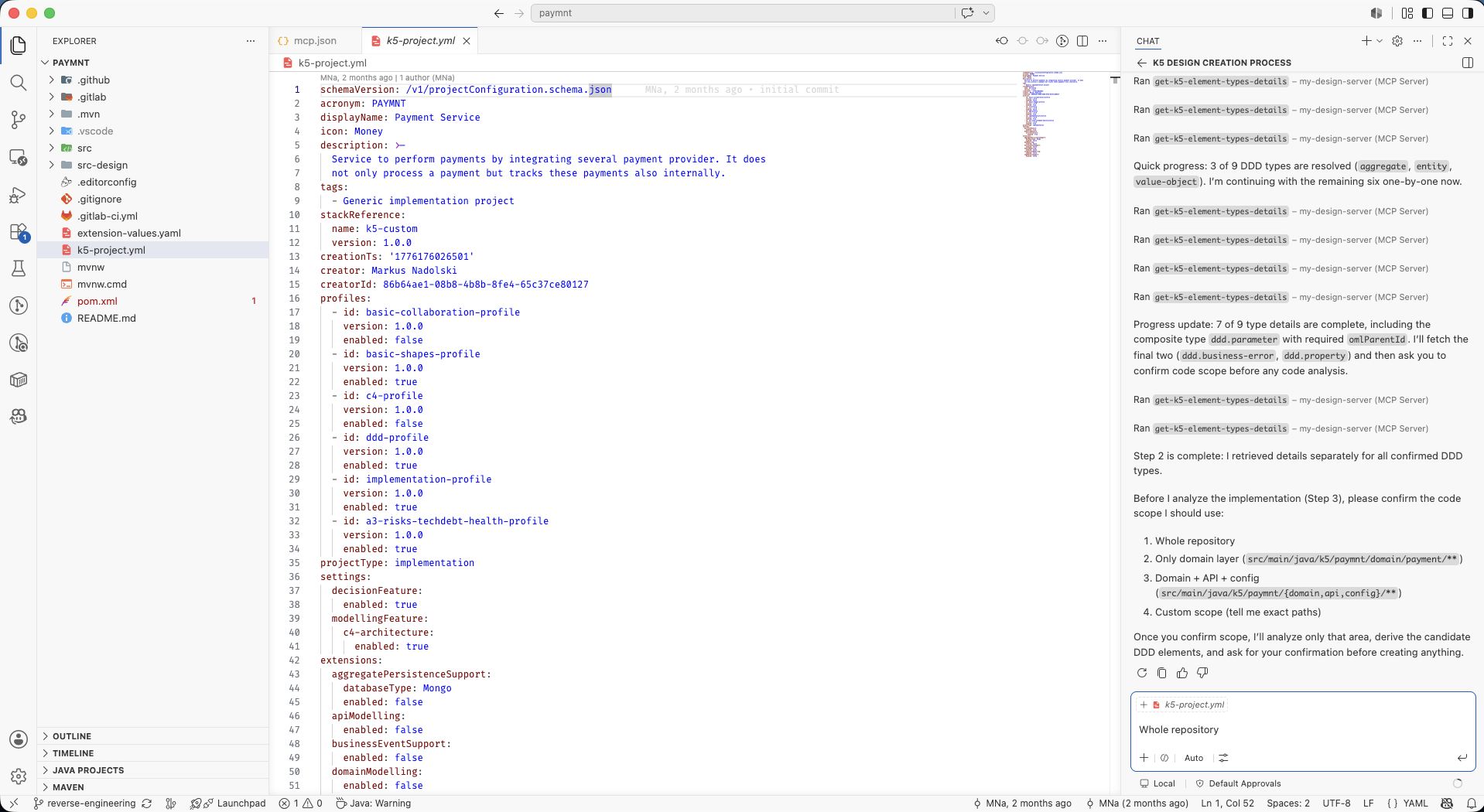Click Default Approvals in chat

click(1239, 783)
